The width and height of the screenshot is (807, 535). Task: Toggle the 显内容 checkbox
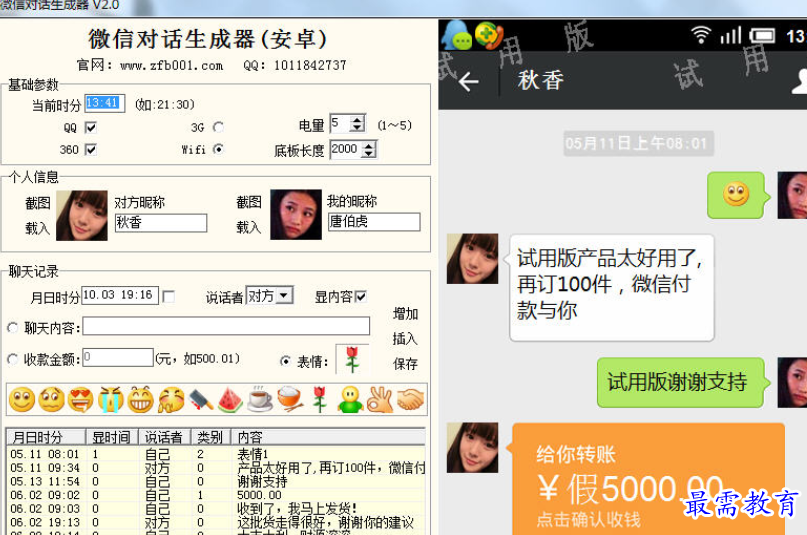tap(360, 296)
